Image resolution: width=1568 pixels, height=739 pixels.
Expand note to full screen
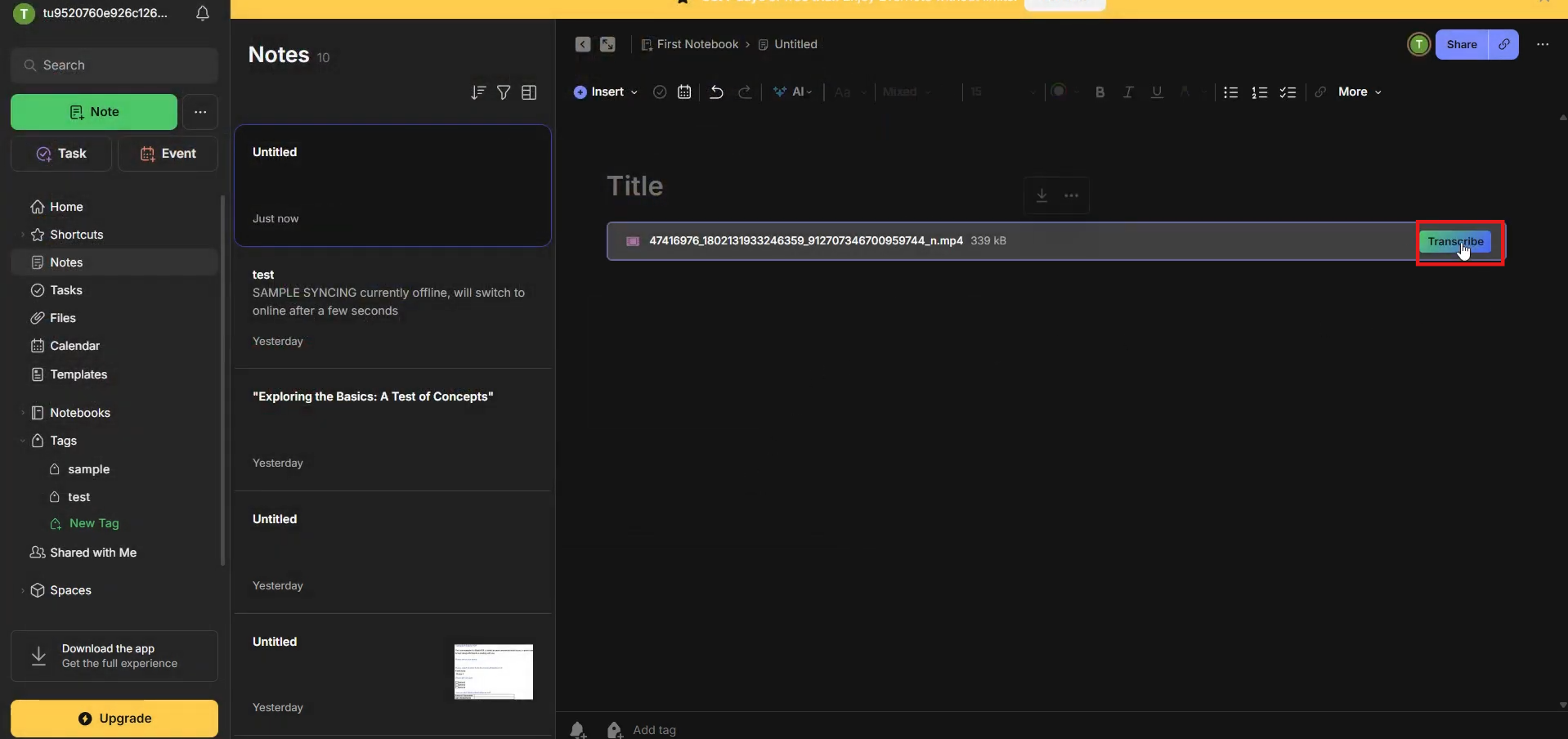coord(607,44)
